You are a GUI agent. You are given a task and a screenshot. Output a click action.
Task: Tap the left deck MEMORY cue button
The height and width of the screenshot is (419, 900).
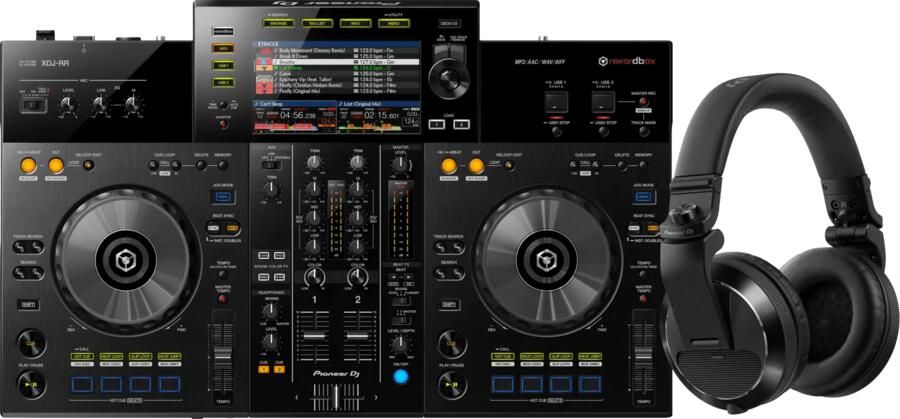click(223, 165)
